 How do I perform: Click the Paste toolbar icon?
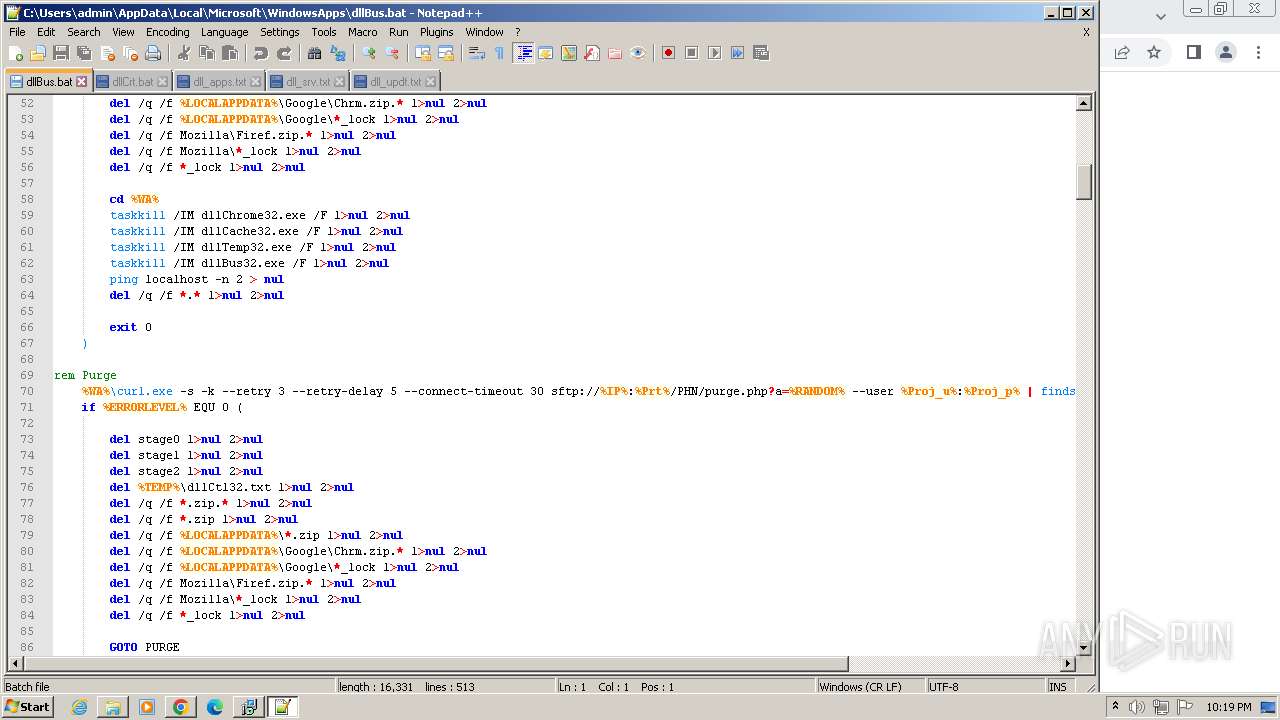229,53
